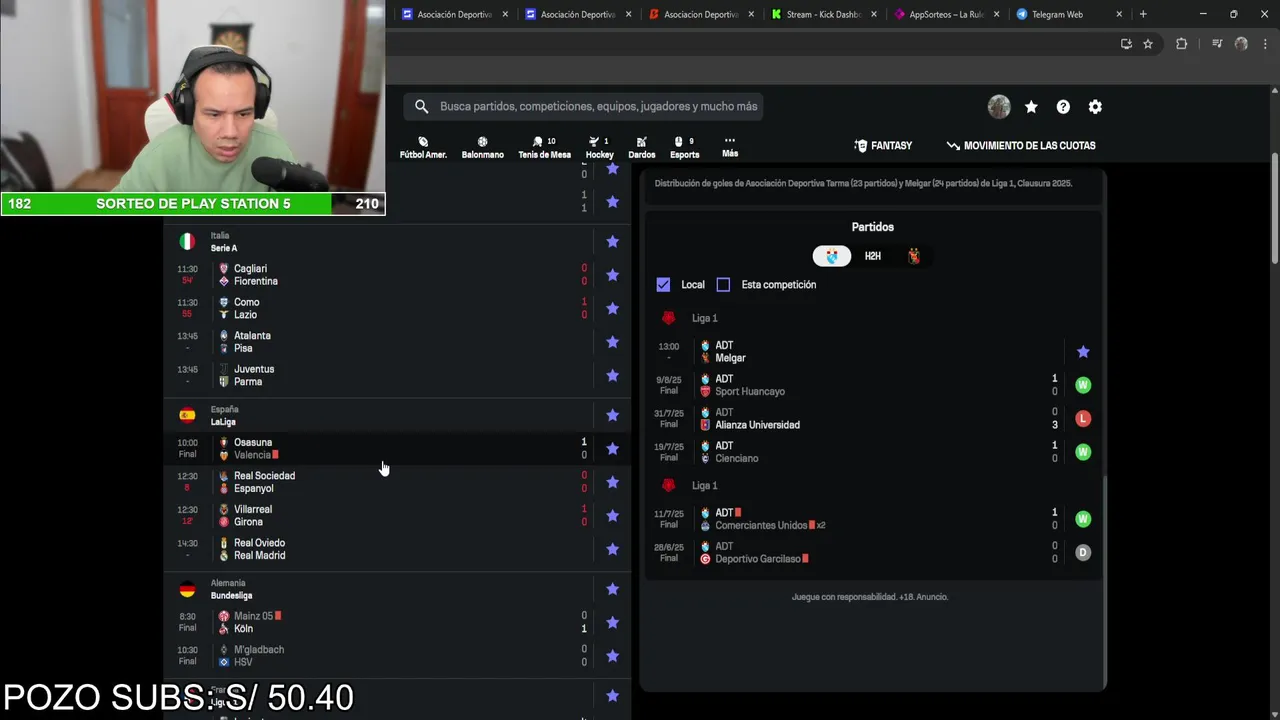Image resolution: width=1280 pixels, height=720 pixels.
Task: Toggle favorite star for Atalanta vs Pisa
Action: [x=613, y=342]
